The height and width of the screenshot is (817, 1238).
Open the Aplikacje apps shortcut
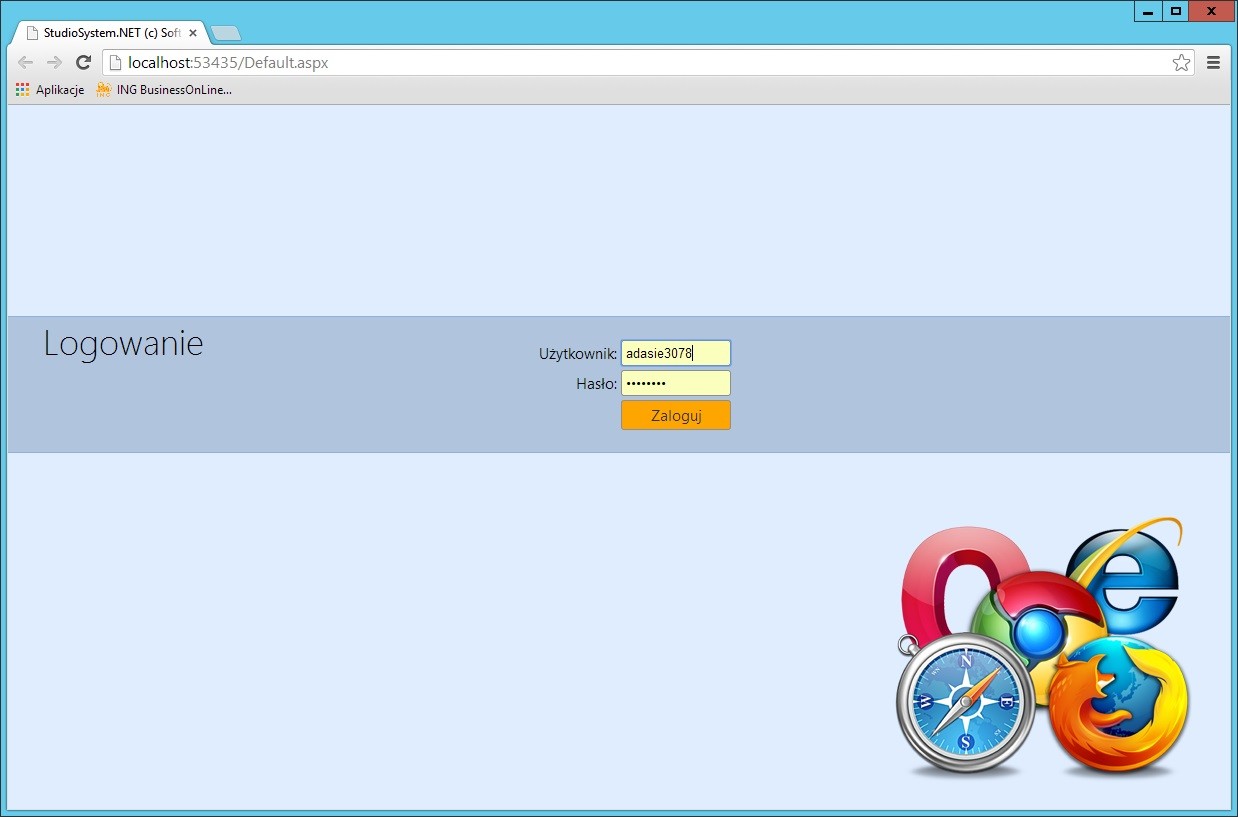point(50,90)
